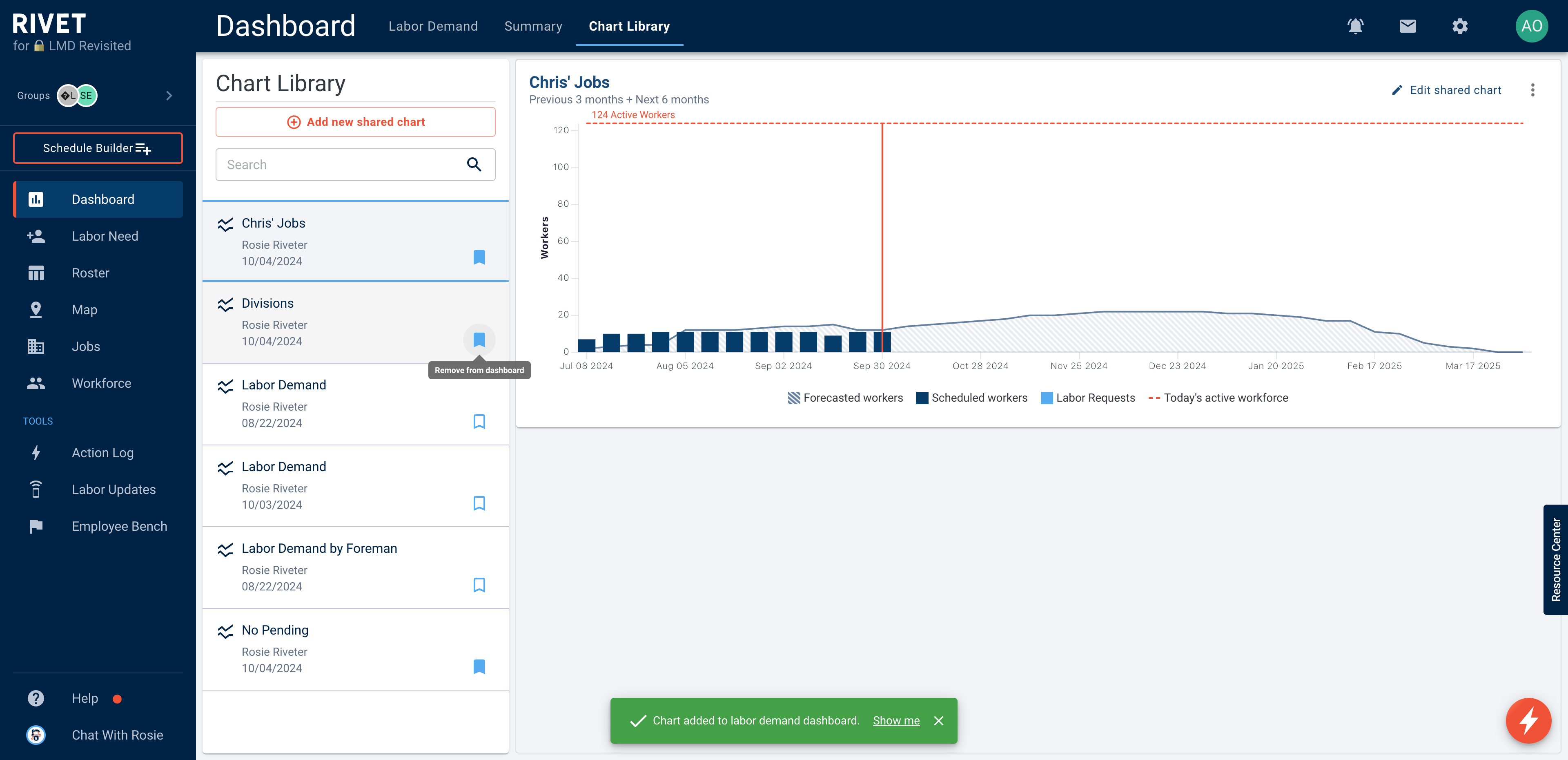Bookmark the Labor Demand 10/03/2024 chart
The image size is (1568, 760).
(479, 503)
